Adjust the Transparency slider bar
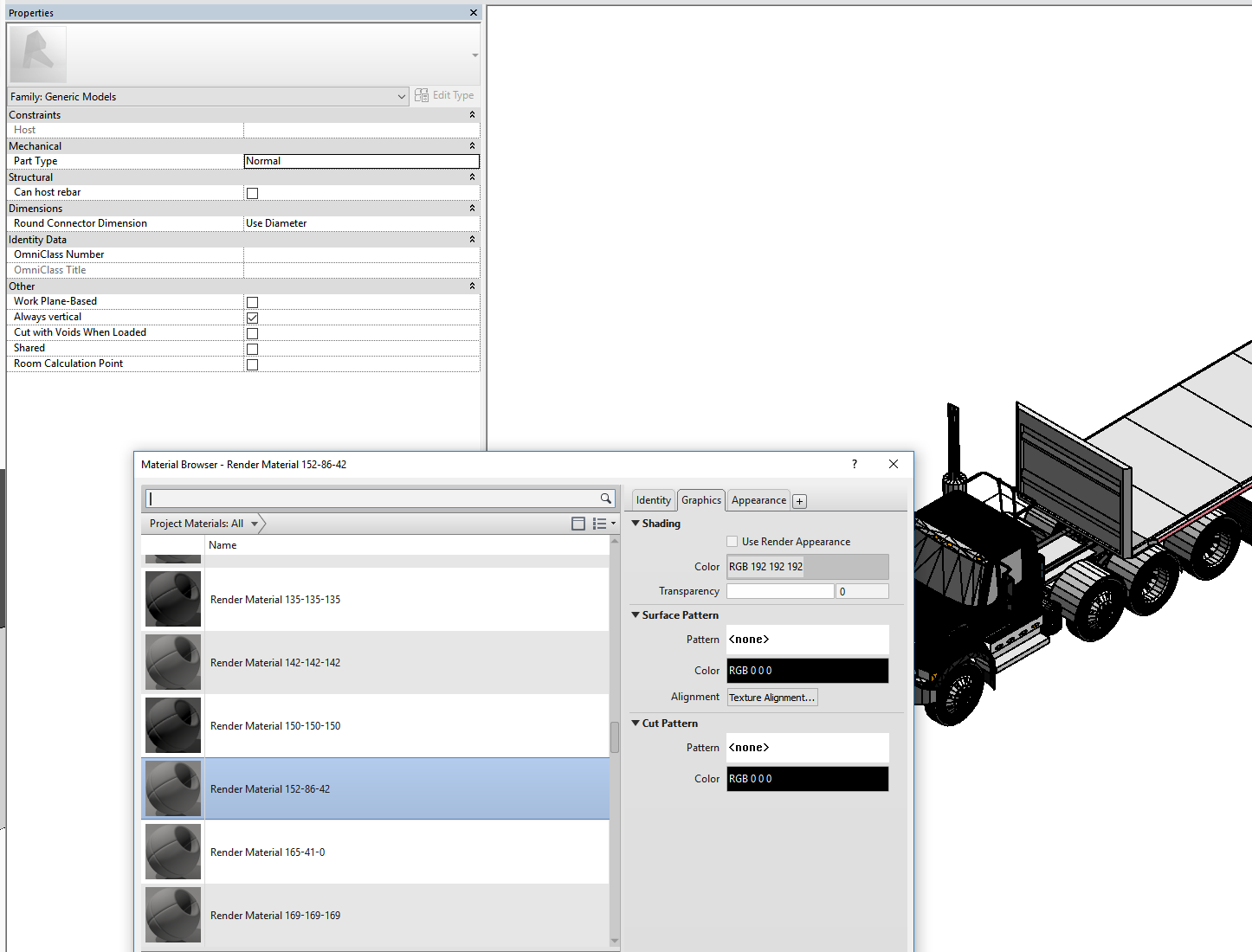This screenshot has height=952, width=1252. click(780, 591)
